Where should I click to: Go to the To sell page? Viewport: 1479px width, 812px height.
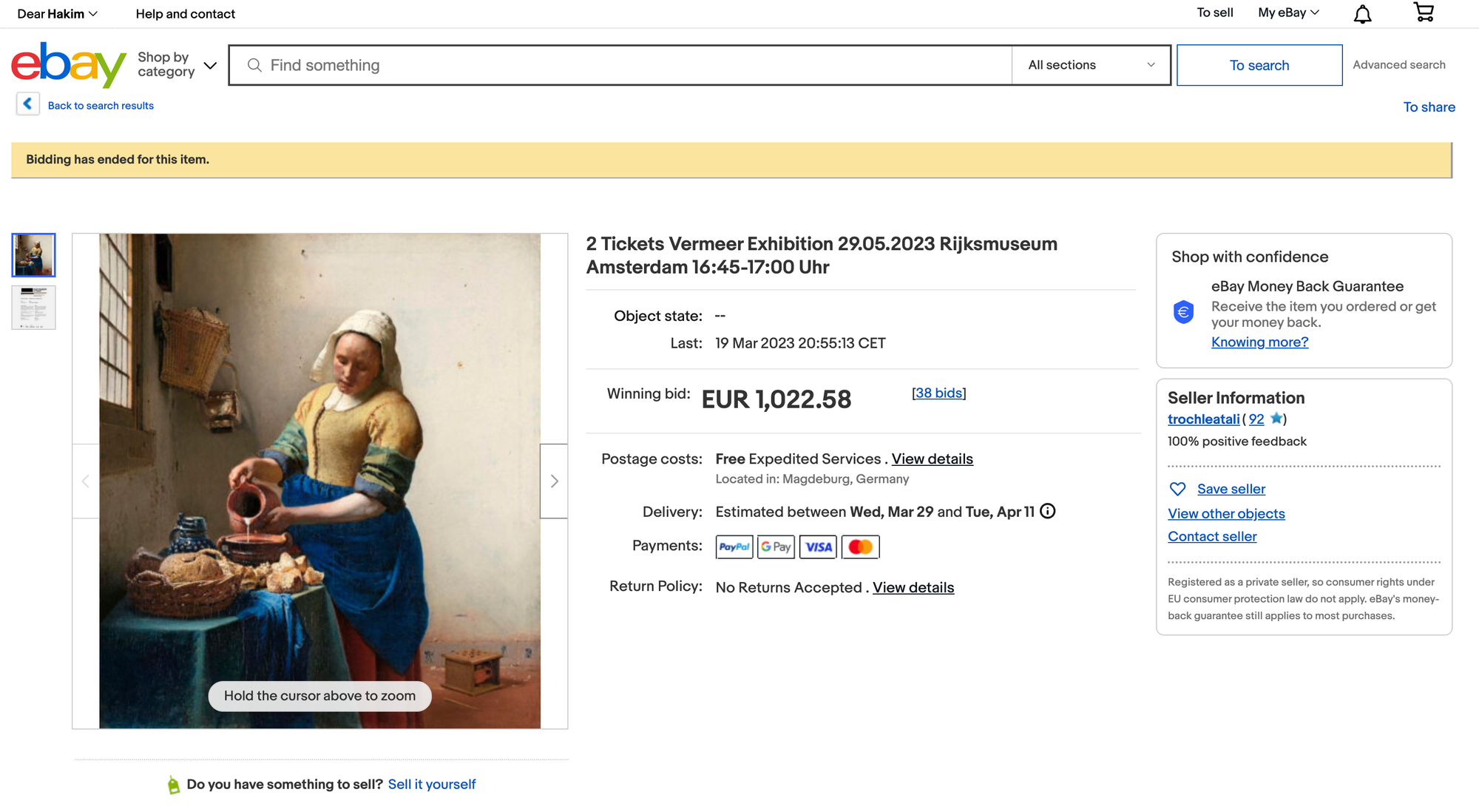click(x=1215, y=13)
